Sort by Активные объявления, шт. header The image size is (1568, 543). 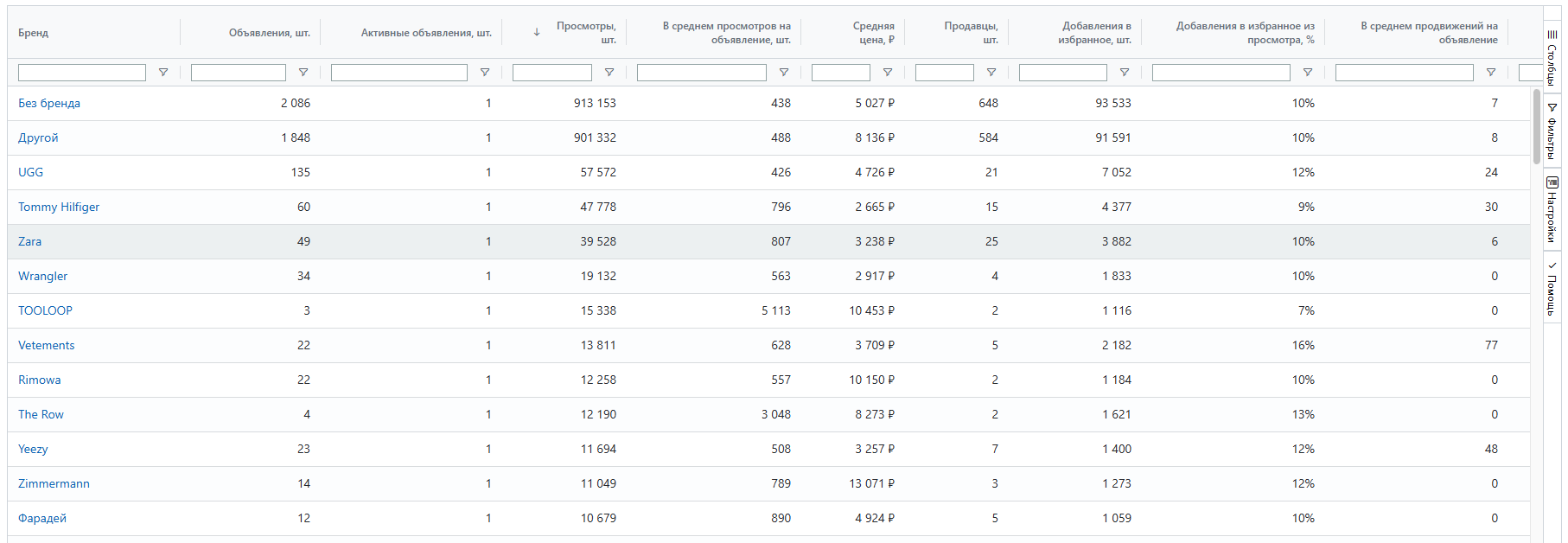(427, 33)
